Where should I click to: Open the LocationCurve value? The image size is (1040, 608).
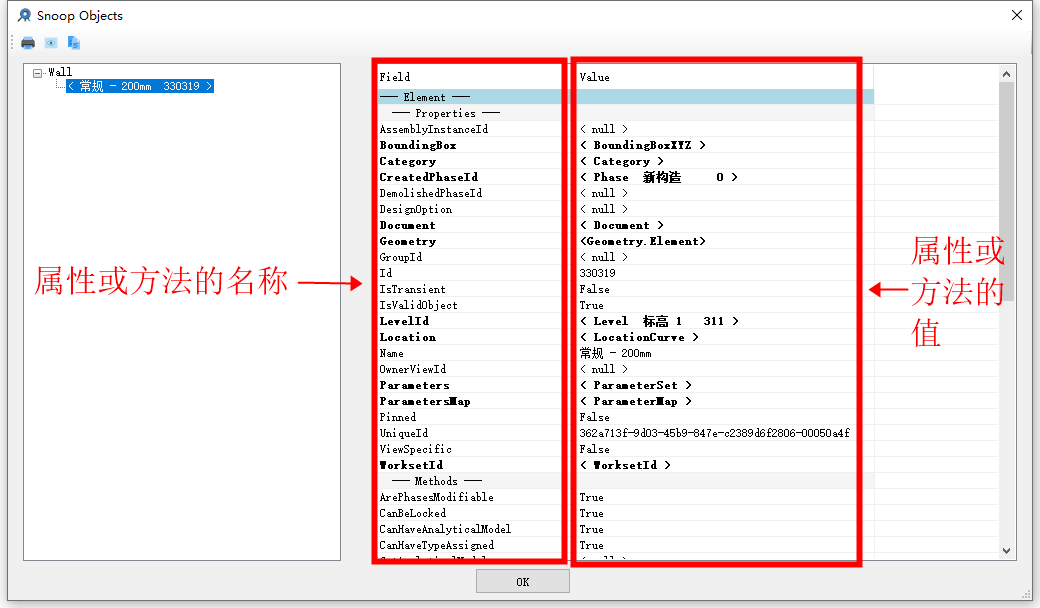click(639, 337)
